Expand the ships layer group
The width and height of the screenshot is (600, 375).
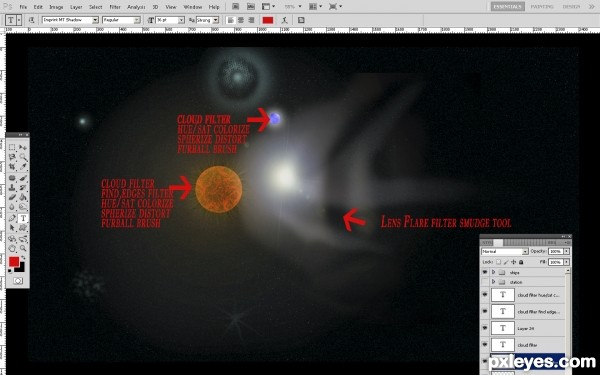click(494, 272)
